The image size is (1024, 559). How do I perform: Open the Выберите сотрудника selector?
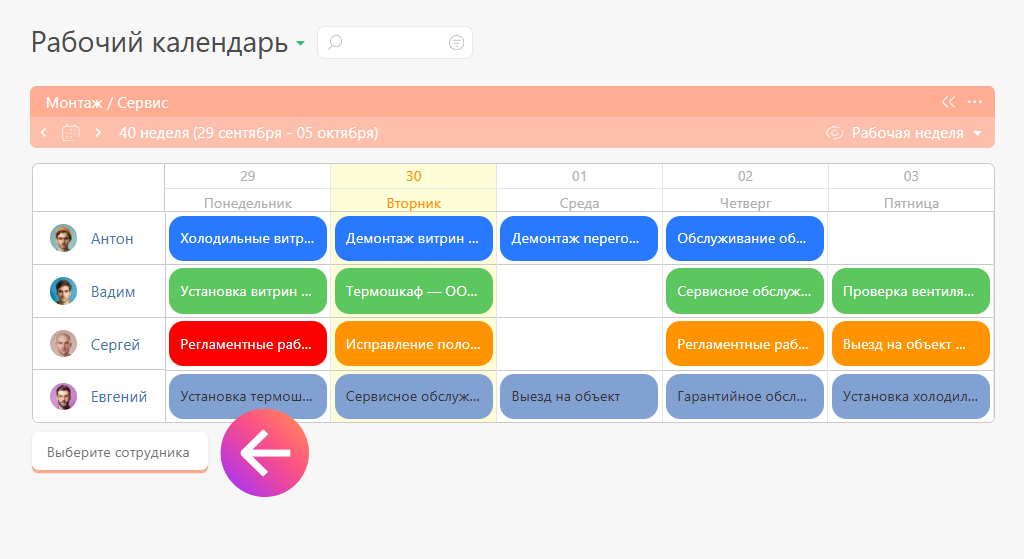119,452
